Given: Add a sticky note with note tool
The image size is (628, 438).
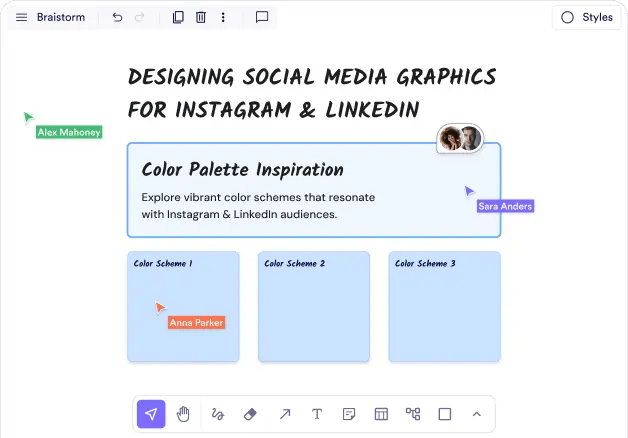Looking at the screenshot, I should click(x=349, y=414).
